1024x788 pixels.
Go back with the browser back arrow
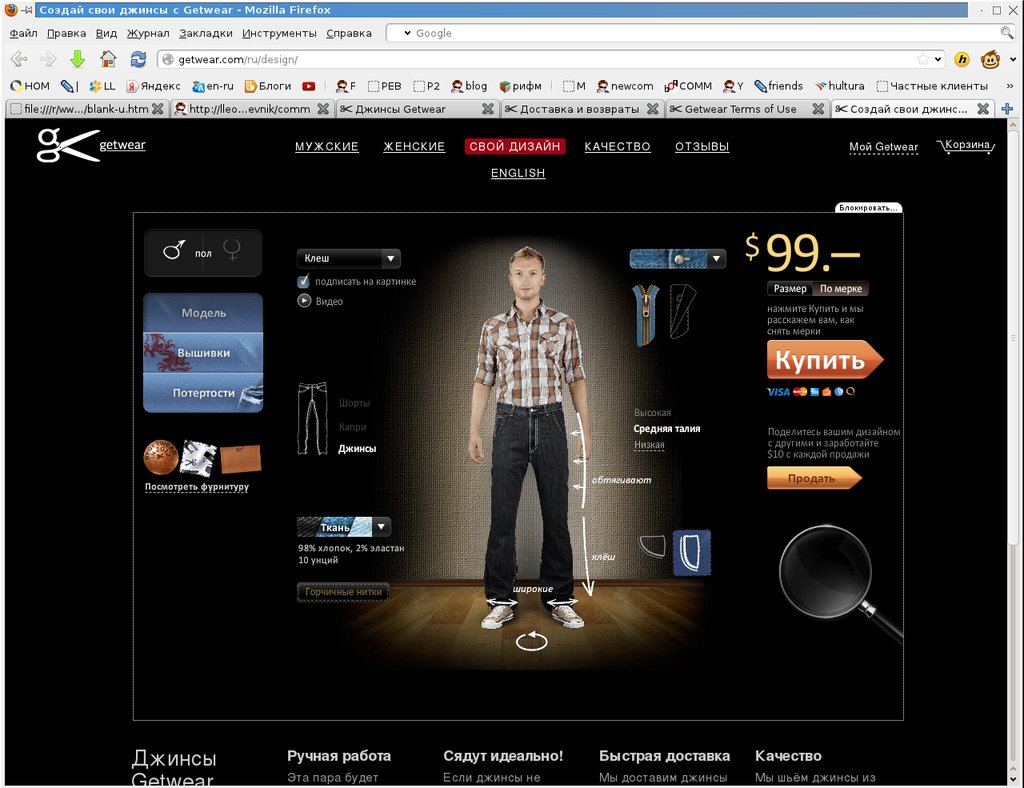coord(19,59)
